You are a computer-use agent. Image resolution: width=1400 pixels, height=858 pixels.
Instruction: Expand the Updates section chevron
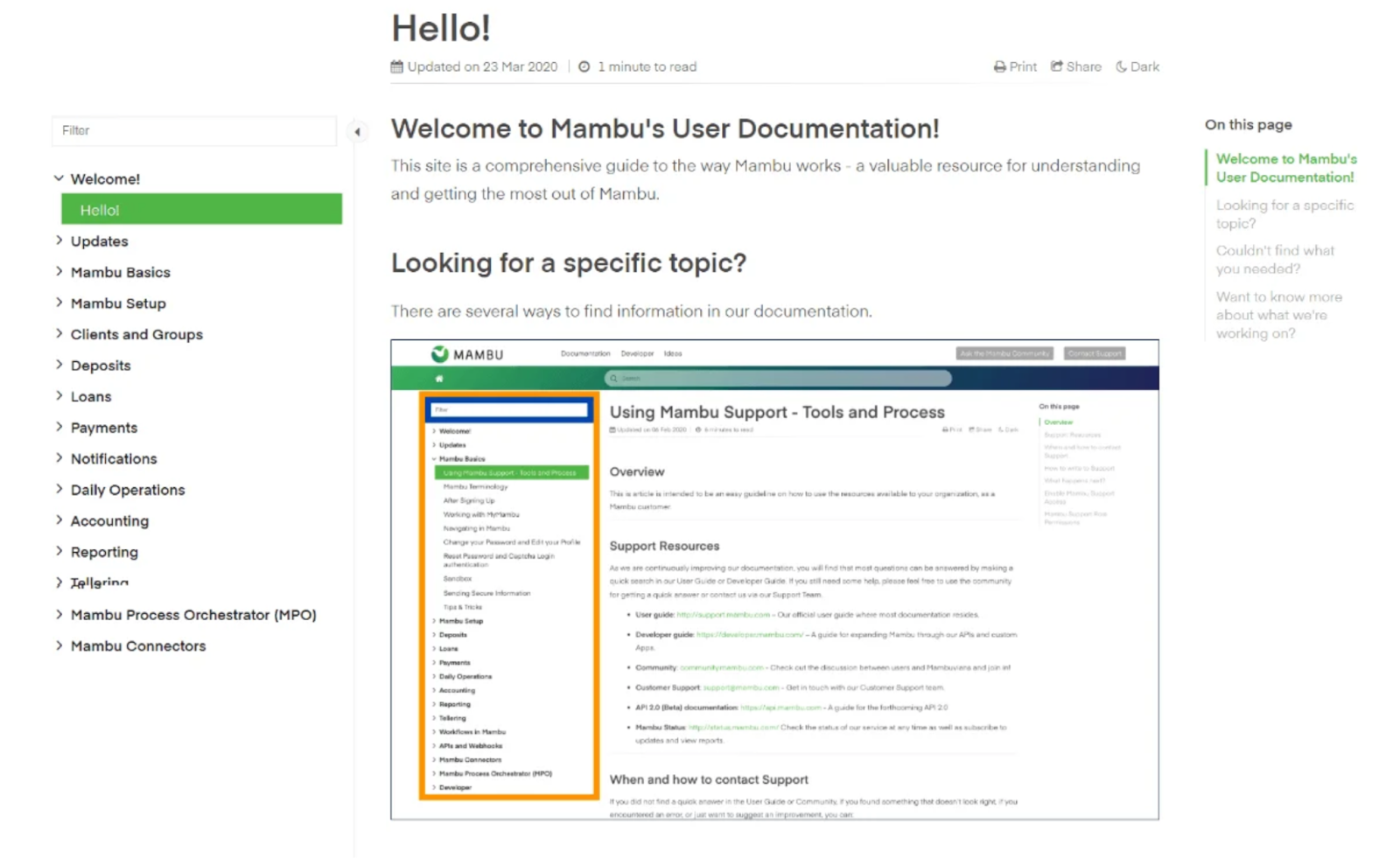(x=59, y=241)
